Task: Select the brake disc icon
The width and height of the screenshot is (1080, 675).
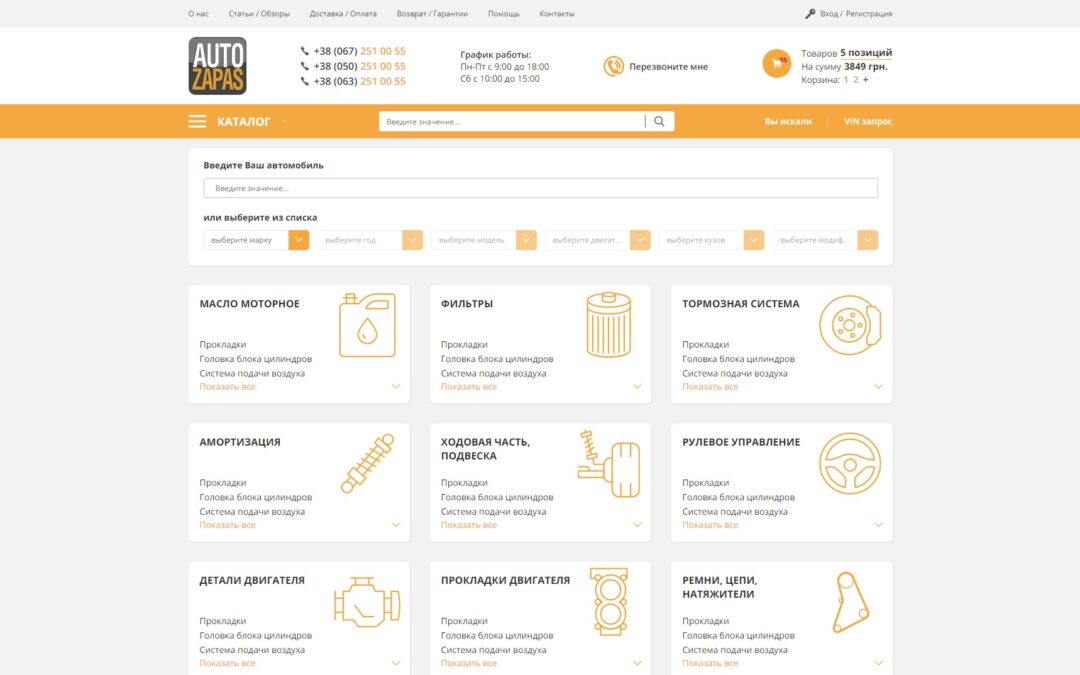Action: pos(850,325)
